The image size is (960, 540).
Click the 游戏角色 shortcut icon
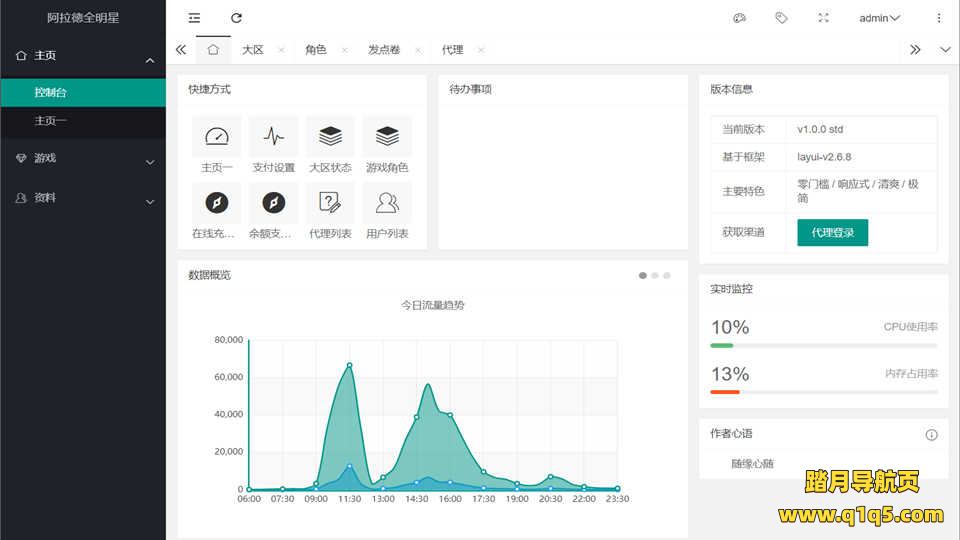[387, 137]
